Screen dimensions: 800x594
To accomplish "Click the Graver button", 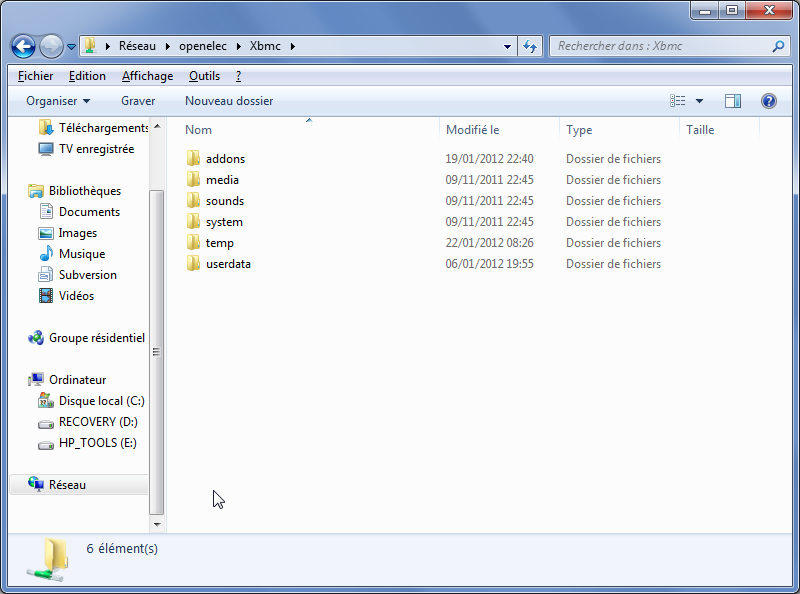I will pyautogui.click(x=138, y=101).
